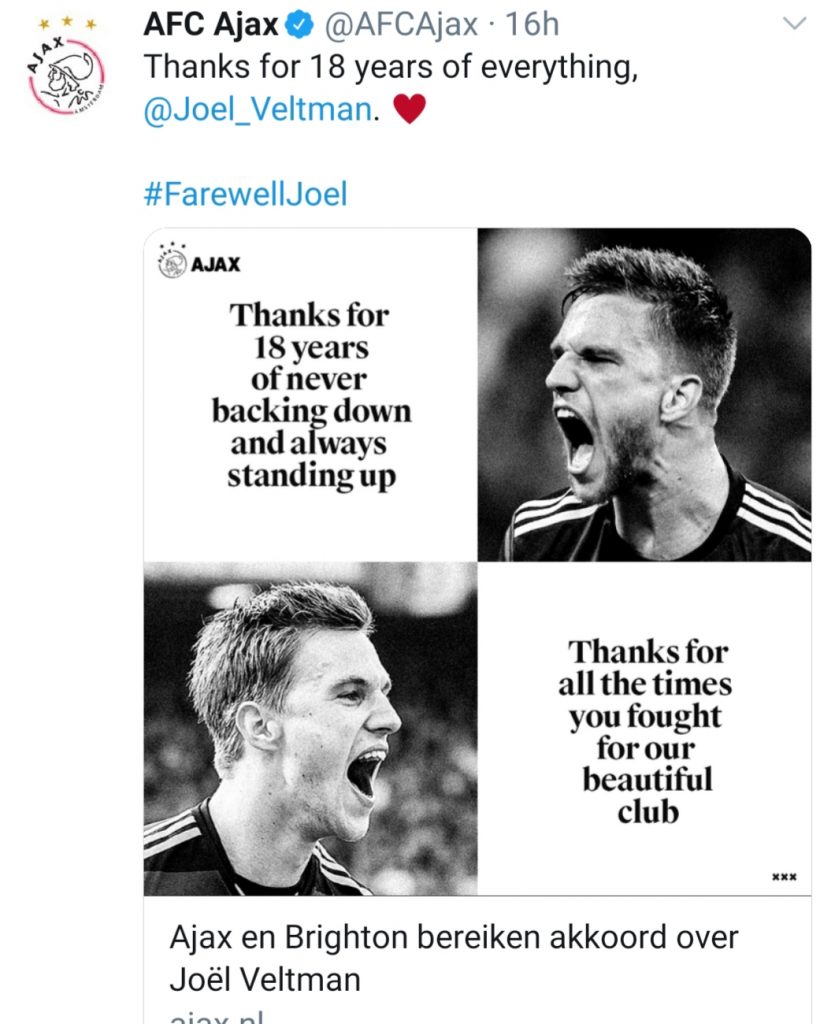
Task: Open the AFC Ajax display name
Action: 211,25
